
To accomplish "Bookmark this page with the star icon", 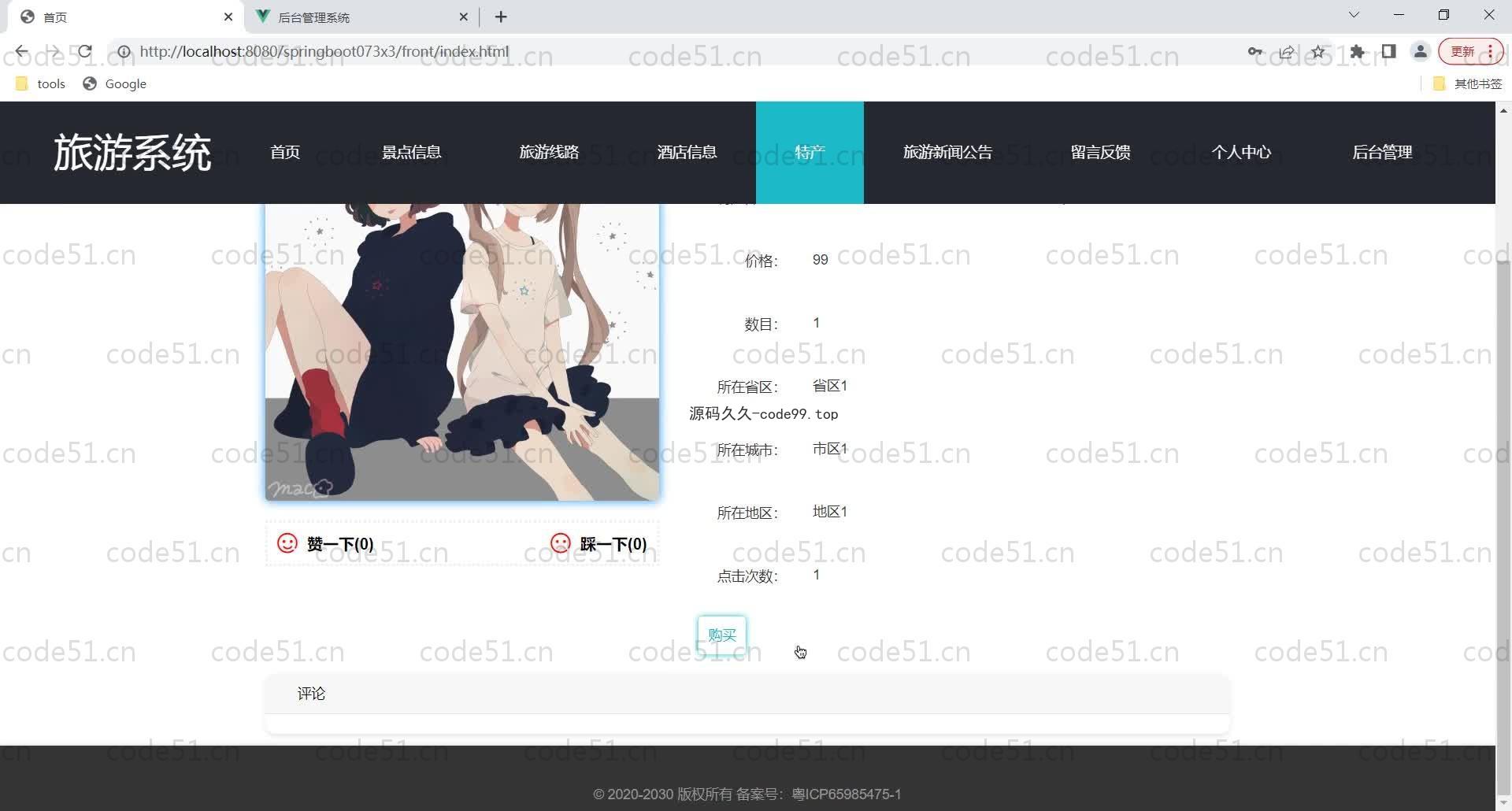I will (1318, 52).
